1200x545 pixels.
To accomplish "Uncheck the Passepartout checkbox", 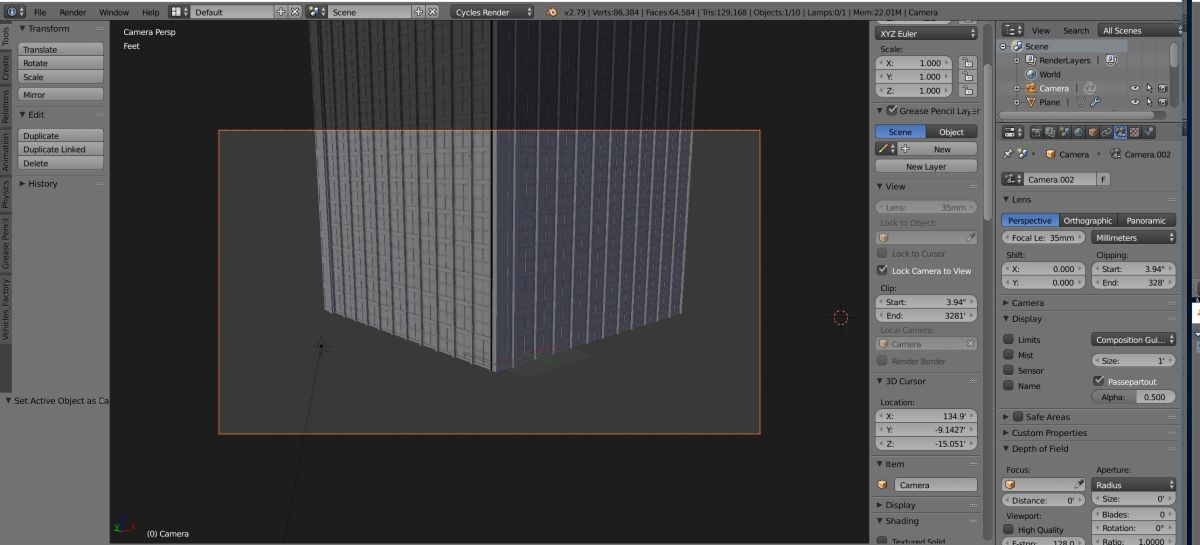I will [x=1099, y=381].
